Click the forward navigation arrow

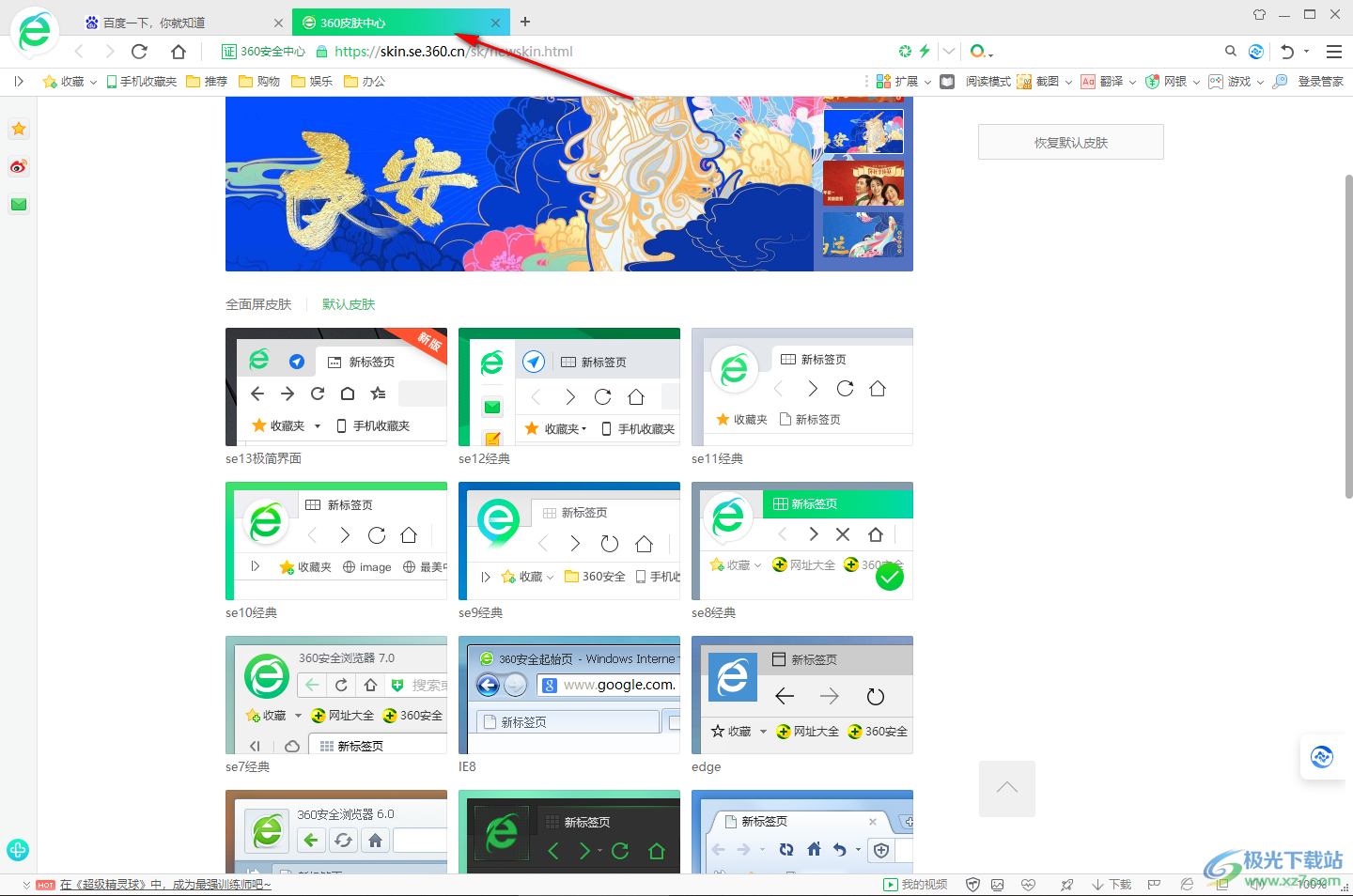click(x=110, y=52)
